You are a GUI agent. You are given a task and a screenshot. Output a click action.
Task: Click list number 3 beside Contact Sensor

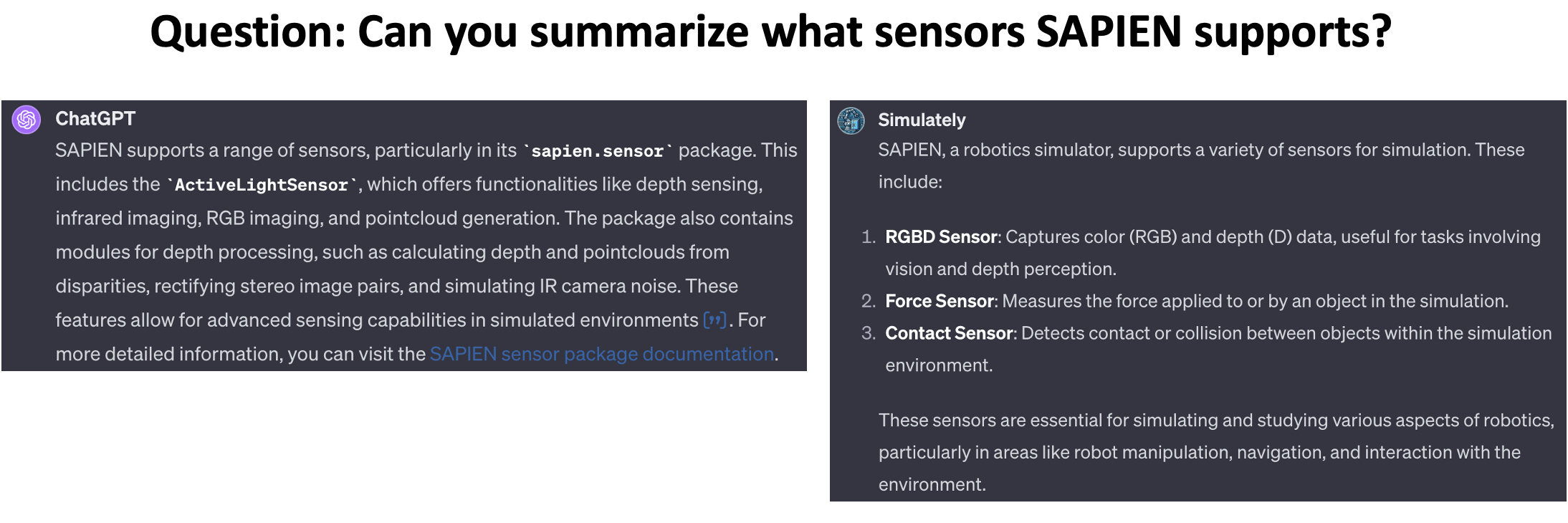click(x=868, y=333)
